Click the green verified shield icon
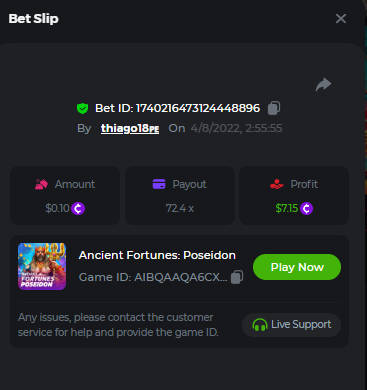Viewport: 367px width, 390px height. (x=82, y=109)
